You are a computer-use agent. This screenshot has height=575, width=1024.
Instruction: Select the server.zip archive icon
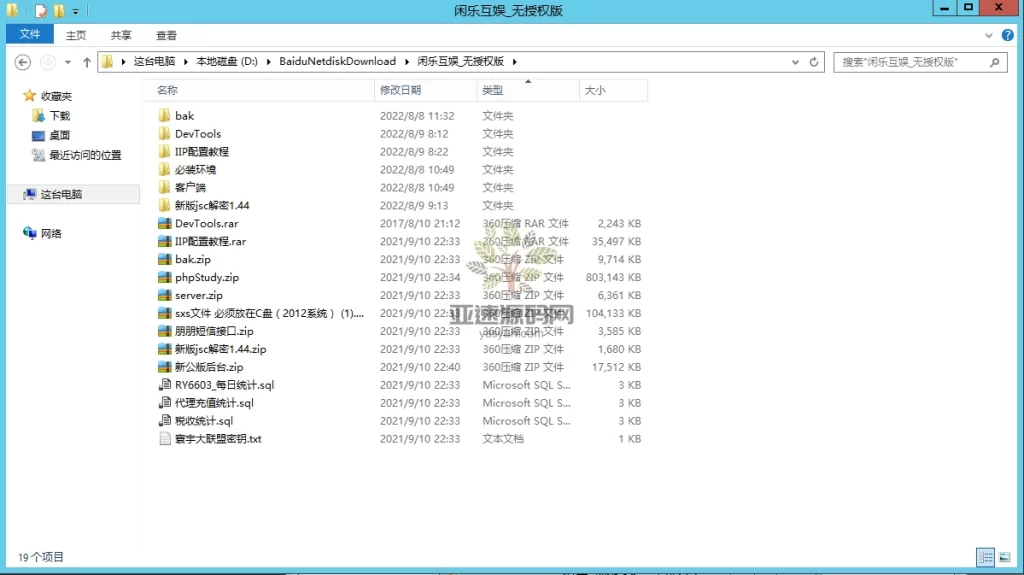(x=165, y=295)
